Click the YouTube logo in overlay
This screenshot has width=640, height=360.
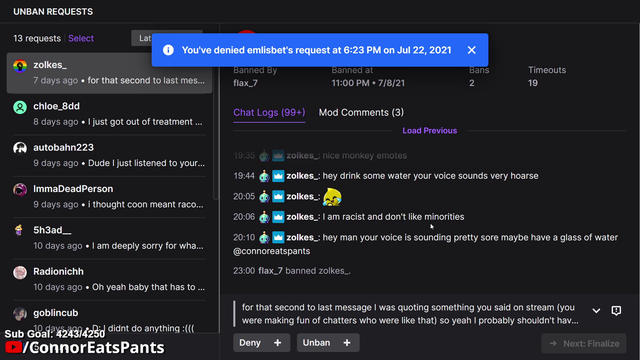[13, 347]
